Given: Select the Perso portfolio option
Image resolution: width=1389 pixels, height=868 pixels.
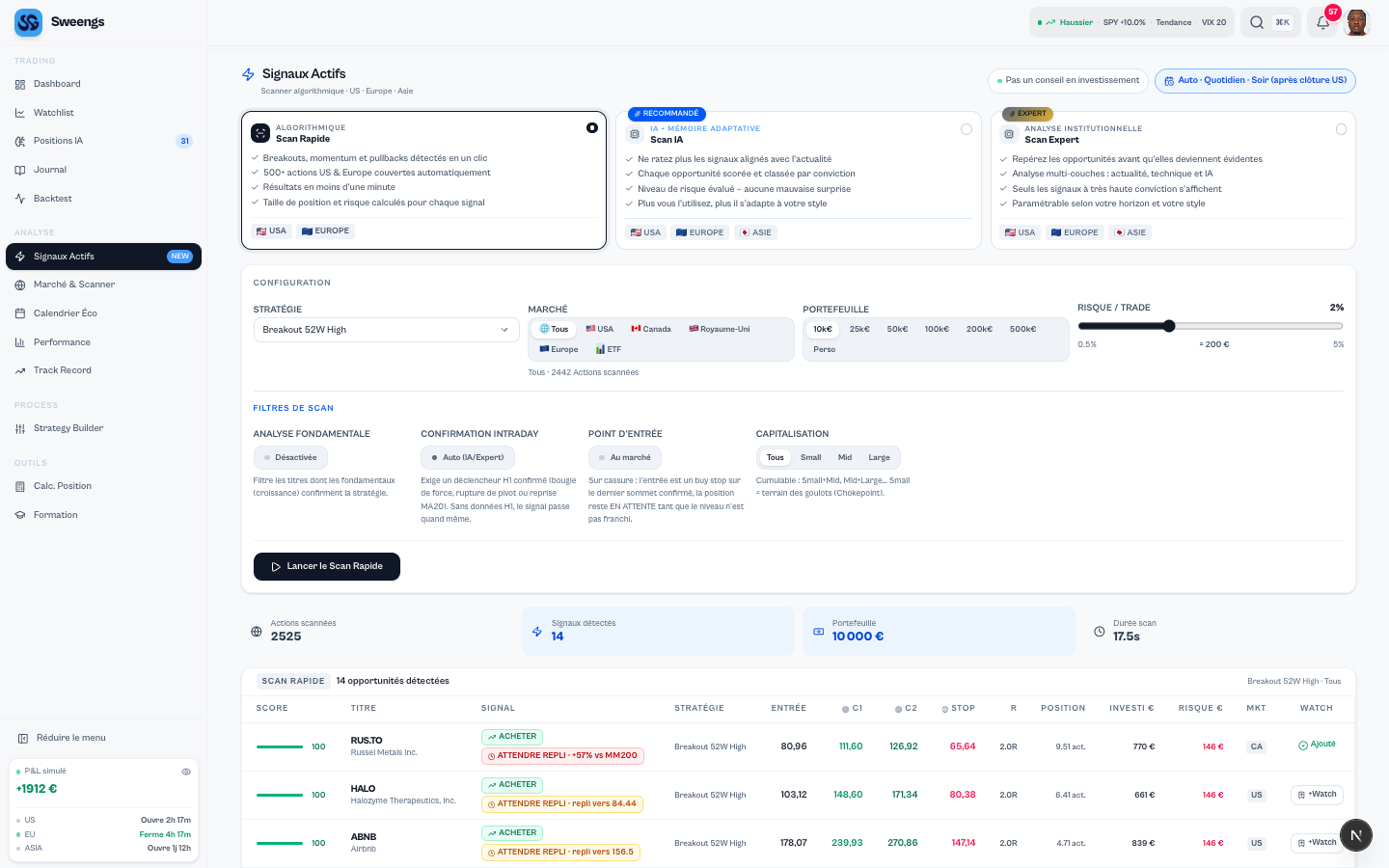Looking at the screenshot, I should (x=825, y=349).
